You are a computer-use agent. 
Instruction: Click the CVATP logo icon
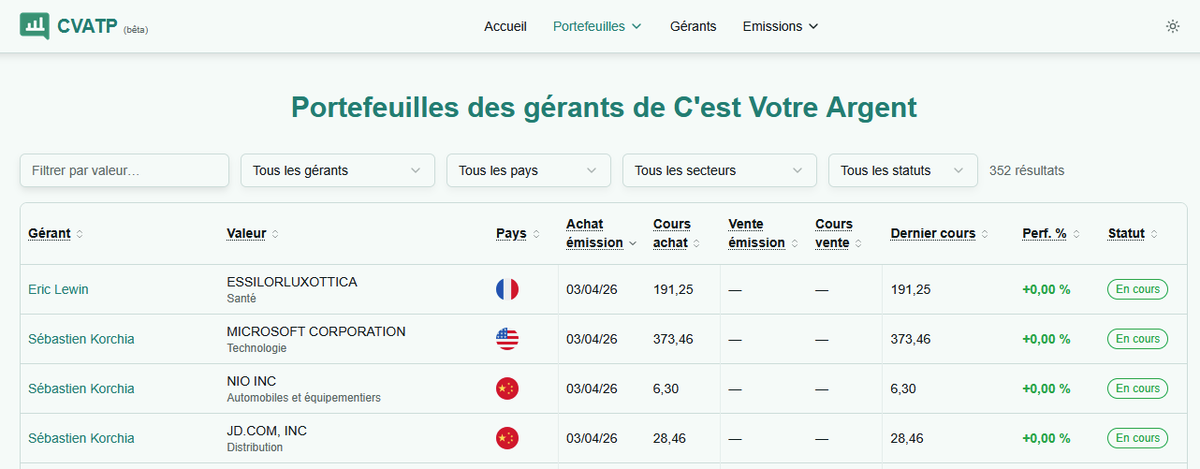pos(34,25)
